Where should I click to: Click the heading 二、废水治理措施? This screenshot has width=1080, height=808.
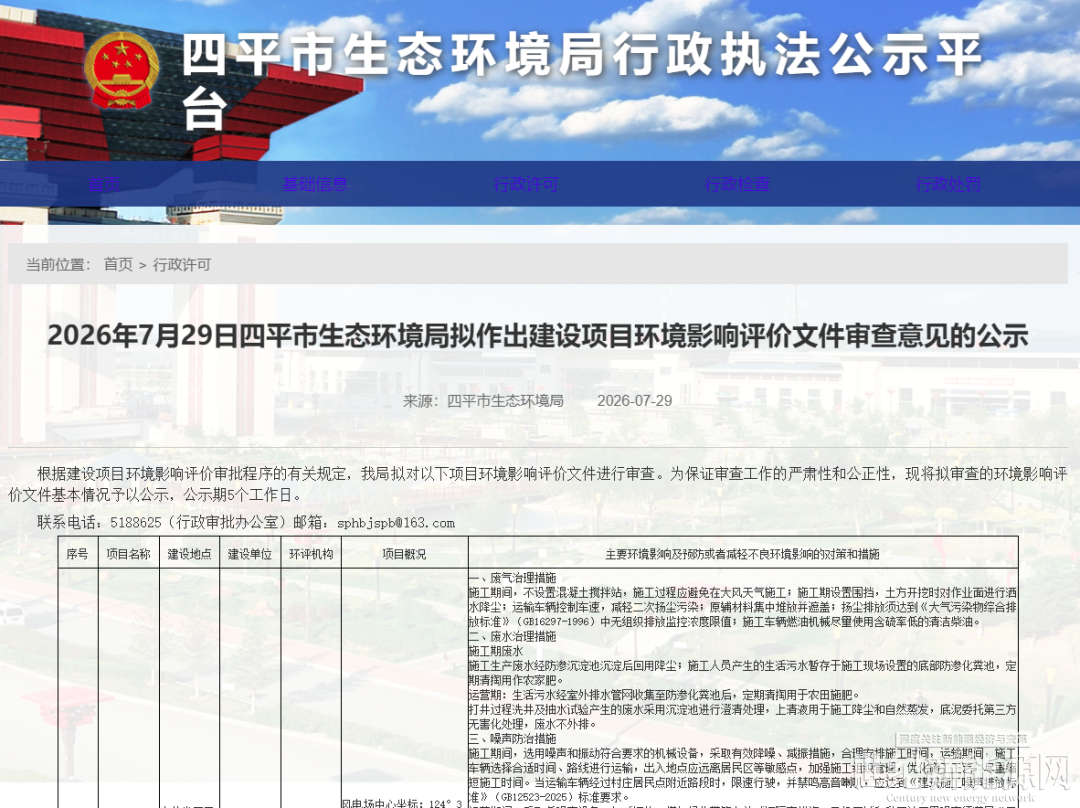(x=512, y=636)
